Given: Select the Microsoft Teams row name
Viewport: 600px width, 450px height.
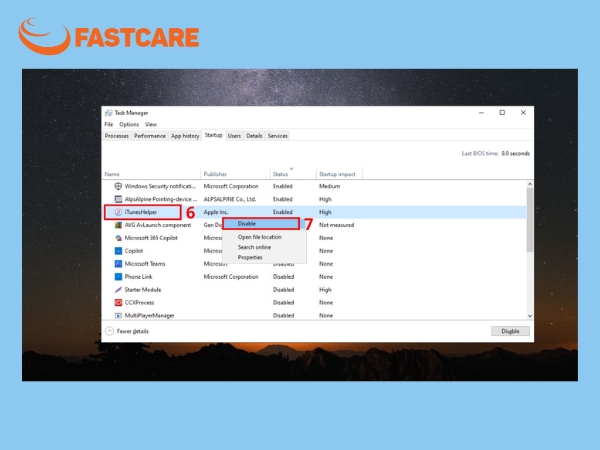Looking at the screenshot, I should pyautogui.click(x=145, y=264).
